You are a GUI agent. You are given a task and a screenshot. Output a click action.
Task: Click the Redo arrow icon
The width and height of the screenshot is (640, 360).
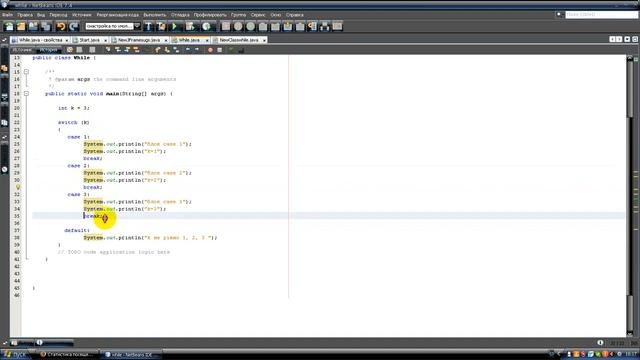(73, 27)
